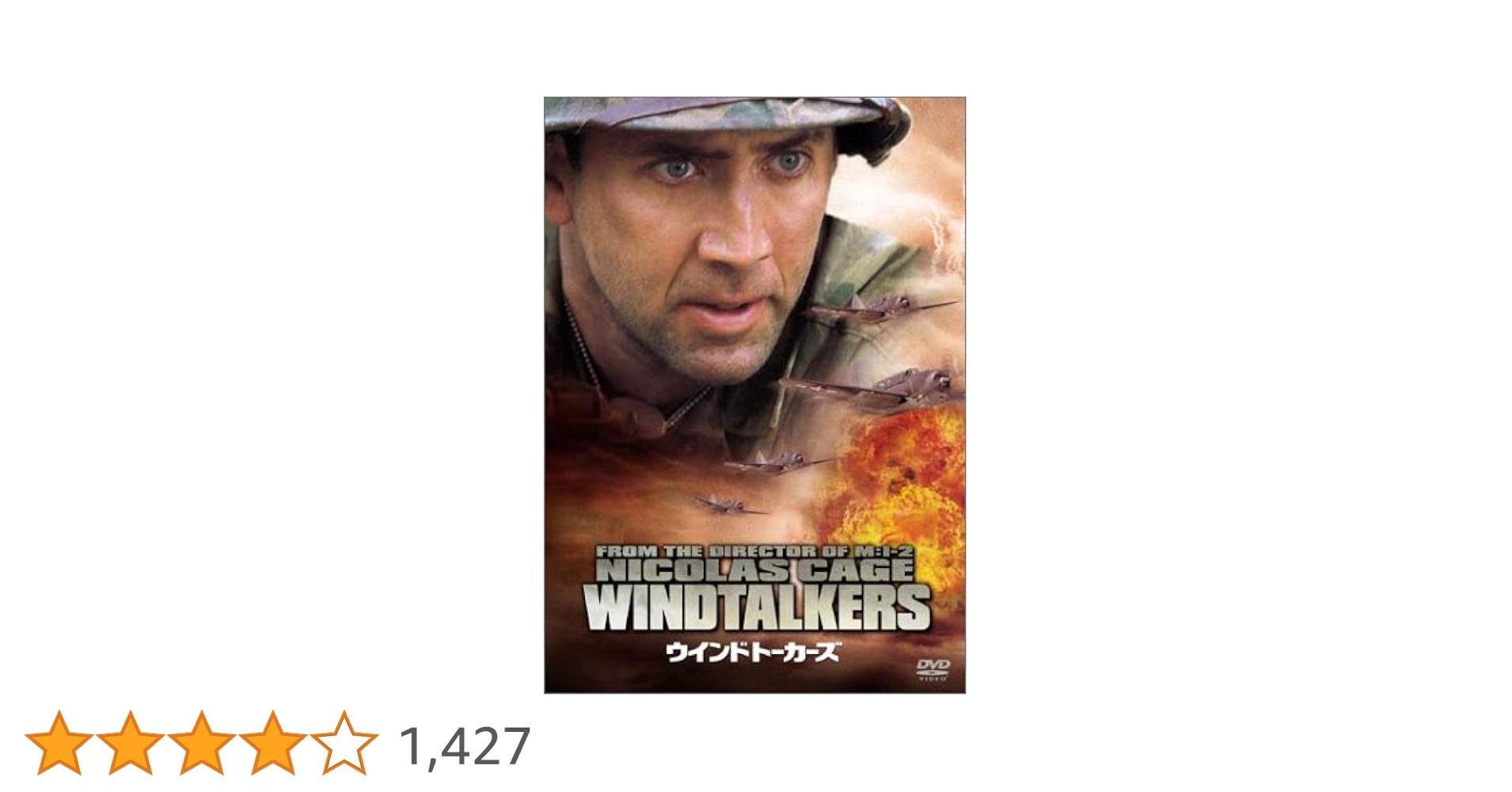Open the 1,427 ratings count
1512x792 pixels.
[x=465, y=747]
